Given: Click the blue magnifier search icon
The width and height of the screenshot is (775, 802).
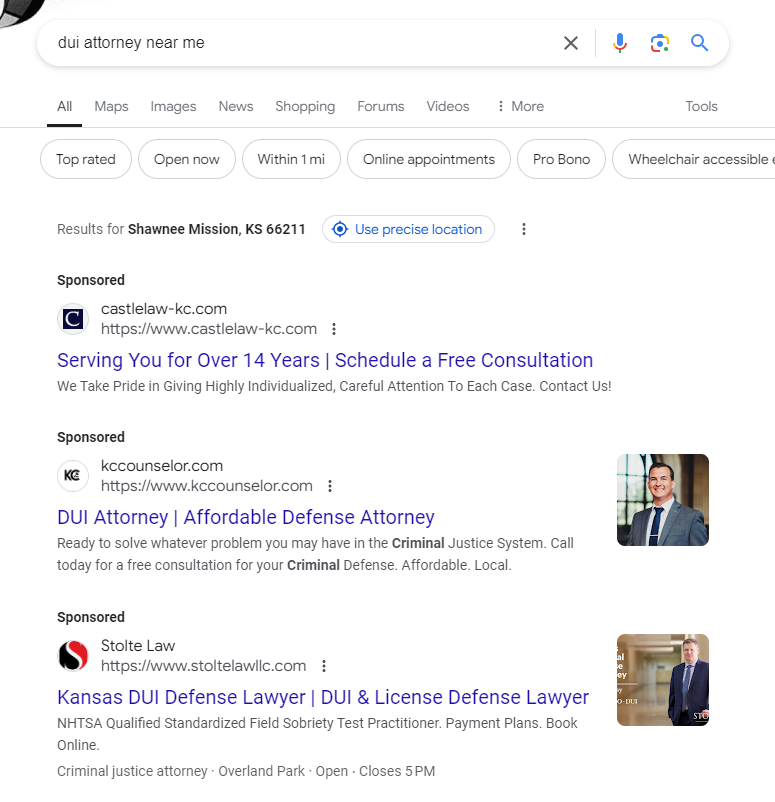Looking at the screenshot, I should 699,43.
